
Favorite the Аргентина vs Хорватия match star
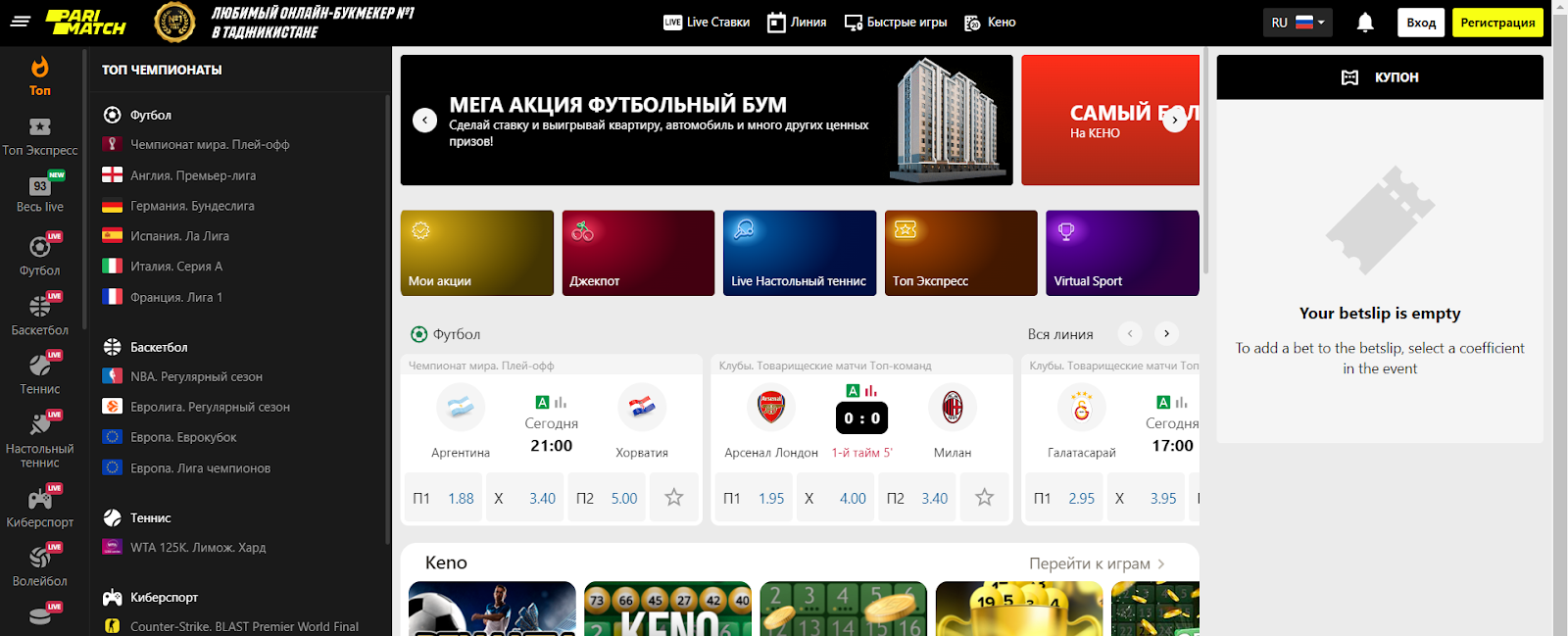tap(674, 498)
